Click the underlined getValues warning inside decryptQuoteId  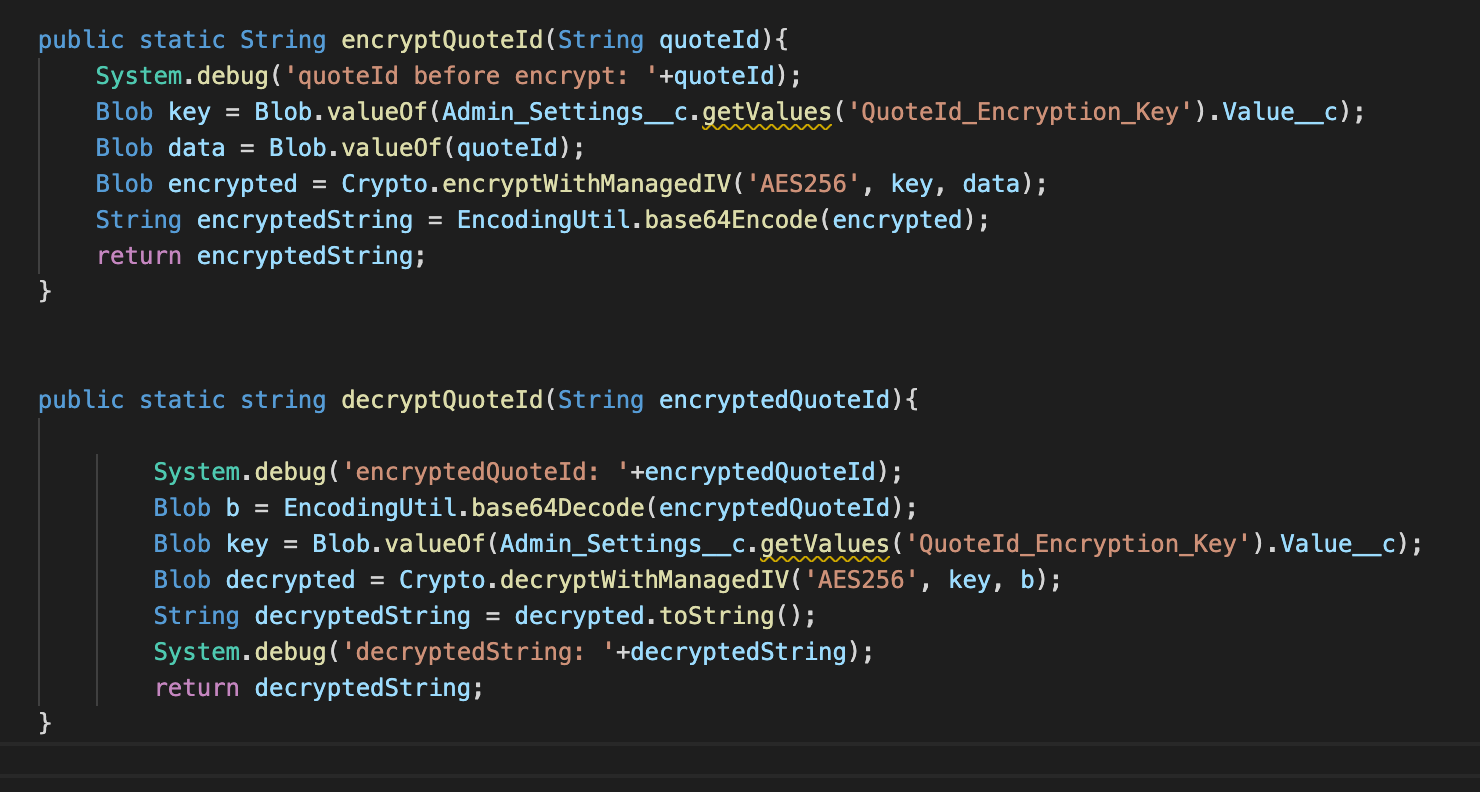tap(825, 544)
